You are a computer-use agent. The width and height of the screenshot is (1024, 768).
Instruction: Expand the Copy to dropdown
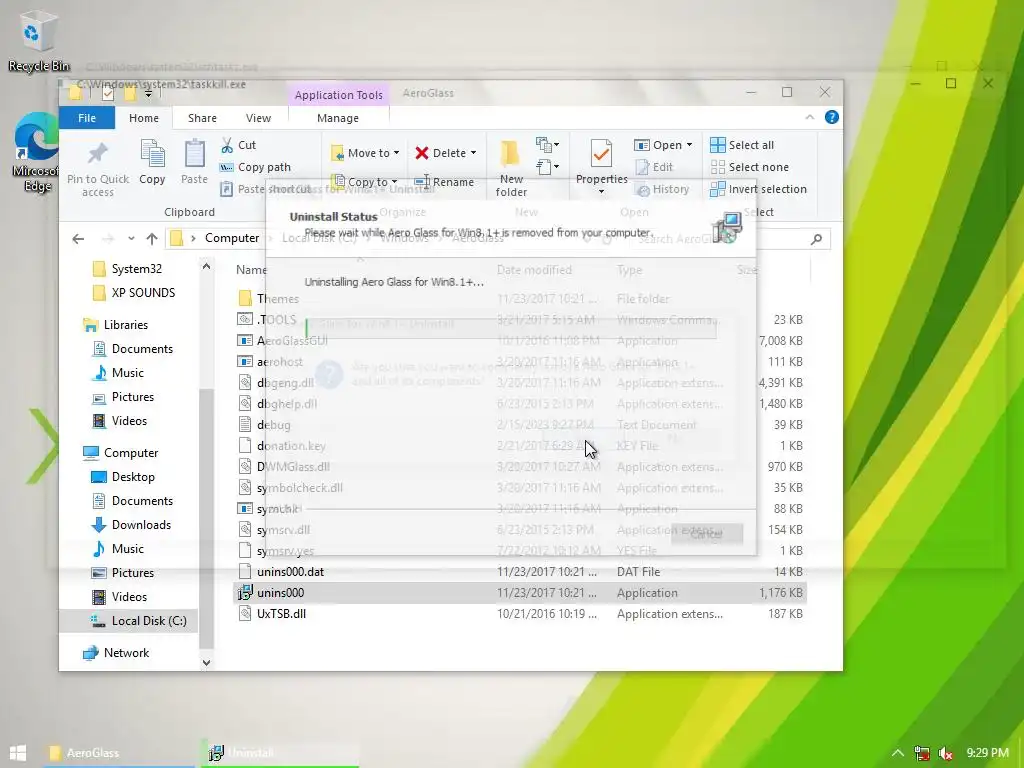[394, 182]
